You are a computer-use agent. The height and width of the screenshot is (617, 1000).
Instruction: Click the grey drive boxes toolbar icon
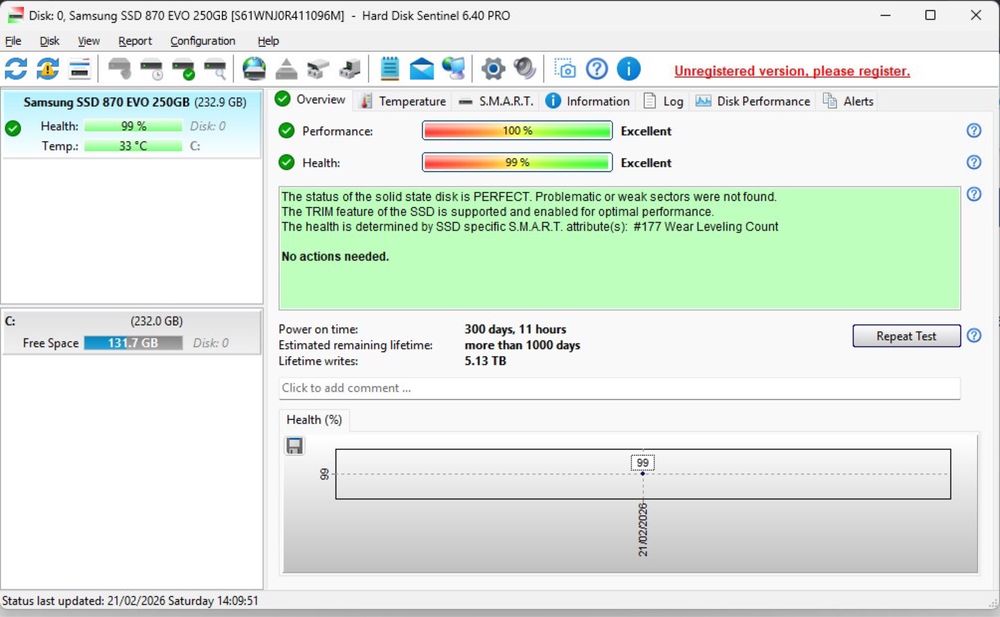pos(318,69)
